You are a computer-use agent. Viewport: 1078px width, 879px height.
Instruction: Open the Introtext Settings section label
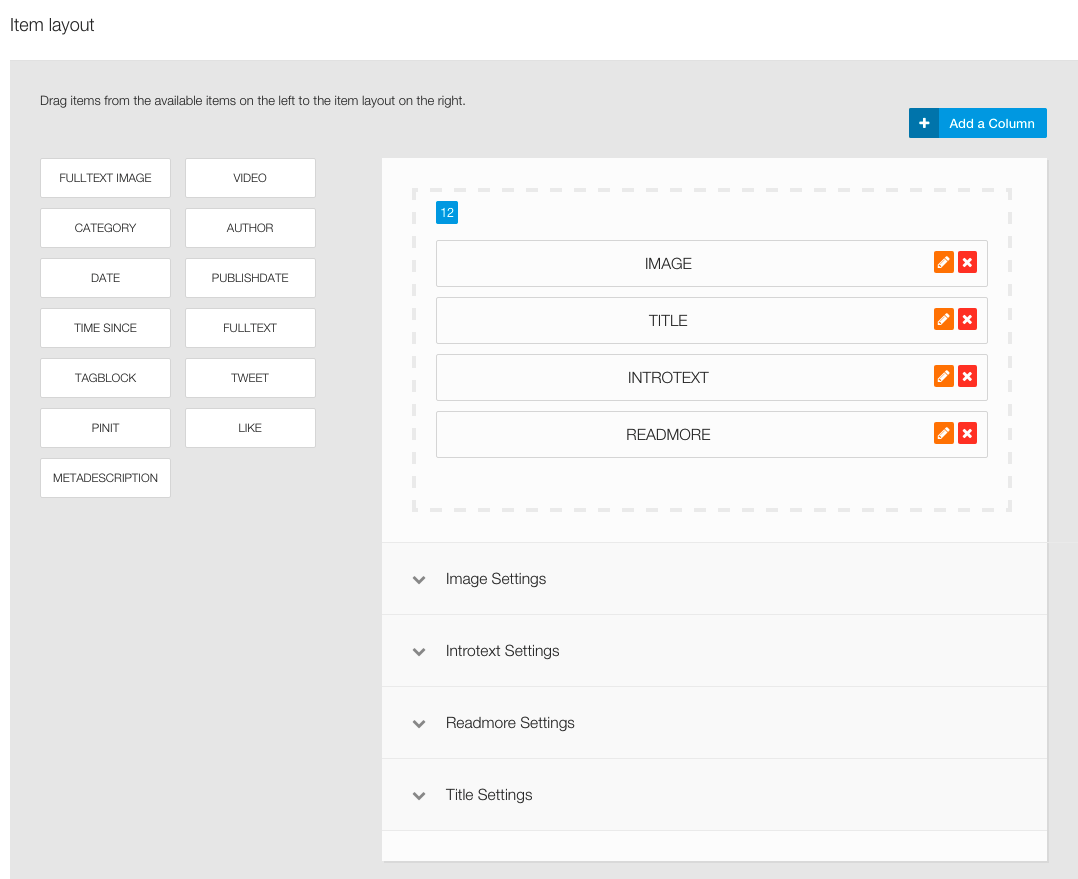503,651
